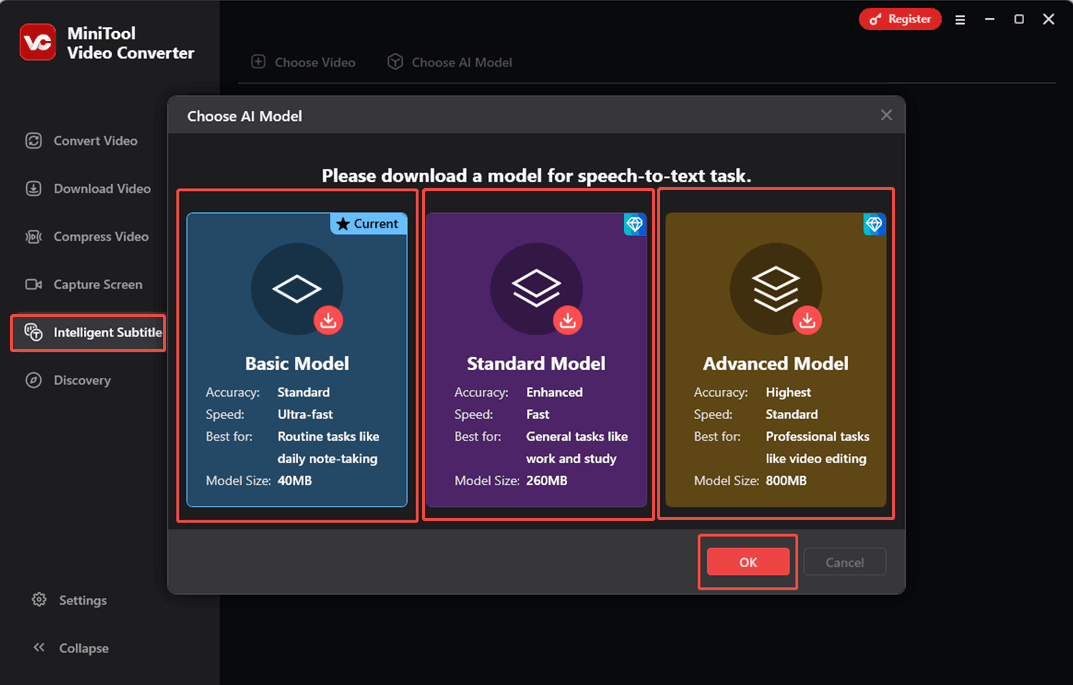Maximize the MiniTool window
Image resolution: width=1073 pixels, height=685 pixels.
tap(1019, 19)
